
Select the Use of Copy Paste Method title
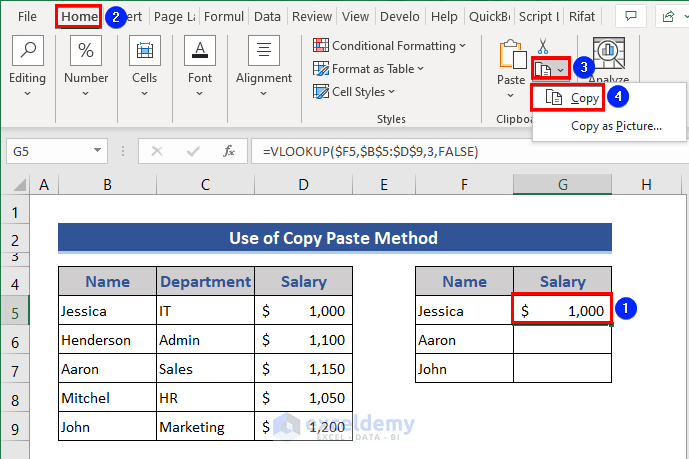coord(335,238)
